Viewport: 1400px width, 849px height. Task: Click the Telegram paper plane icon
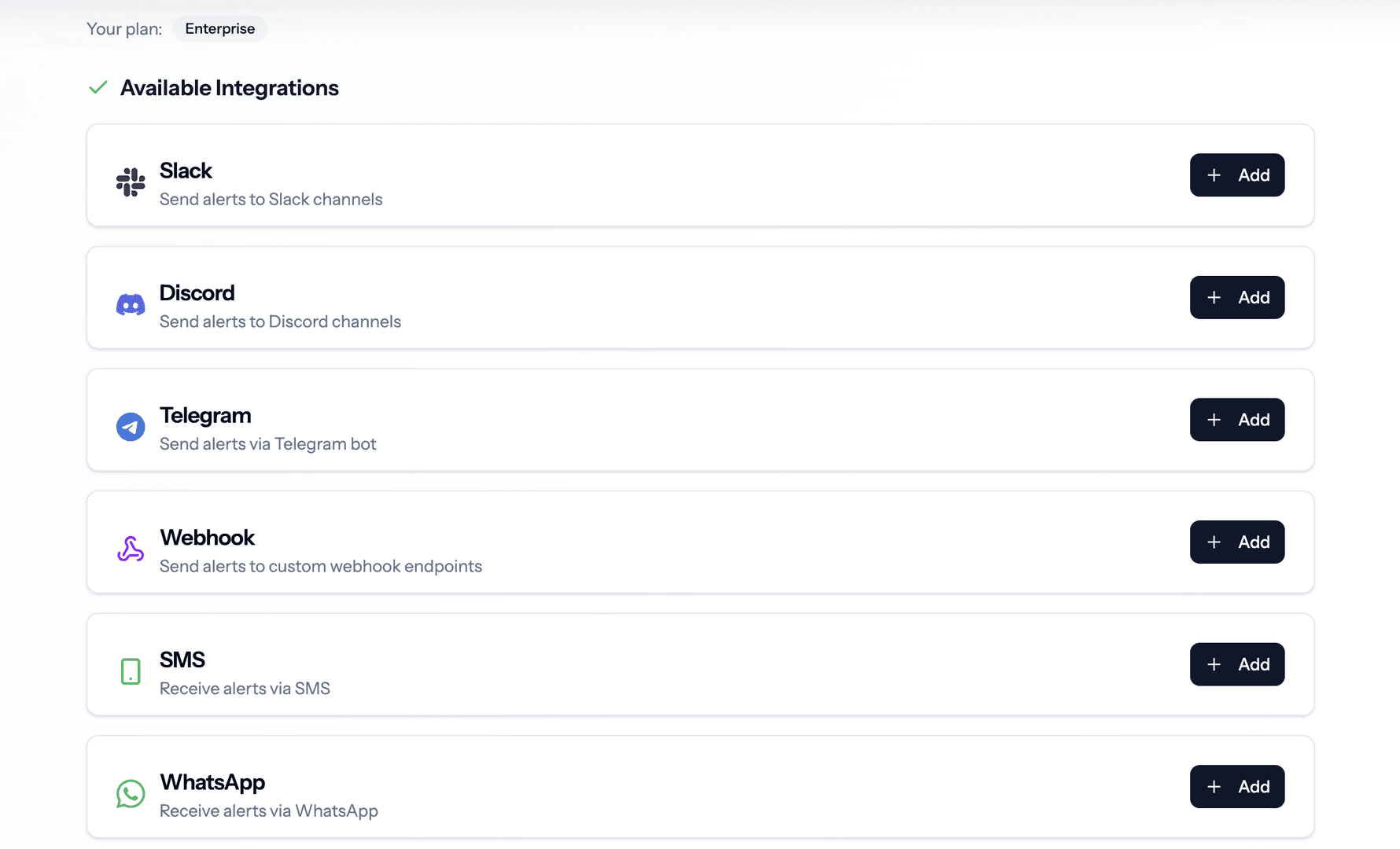130,427
